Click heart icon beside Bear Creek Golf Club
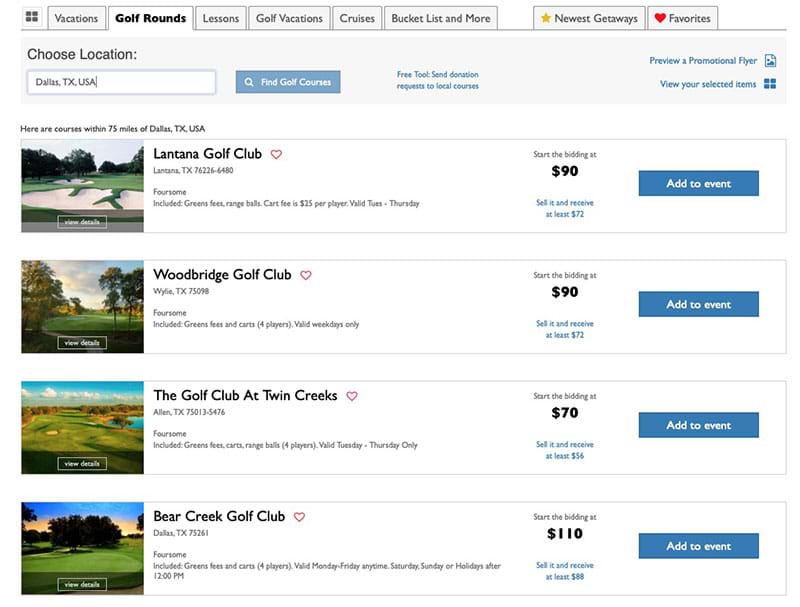 pyautogui.click(x=299, y=517)
